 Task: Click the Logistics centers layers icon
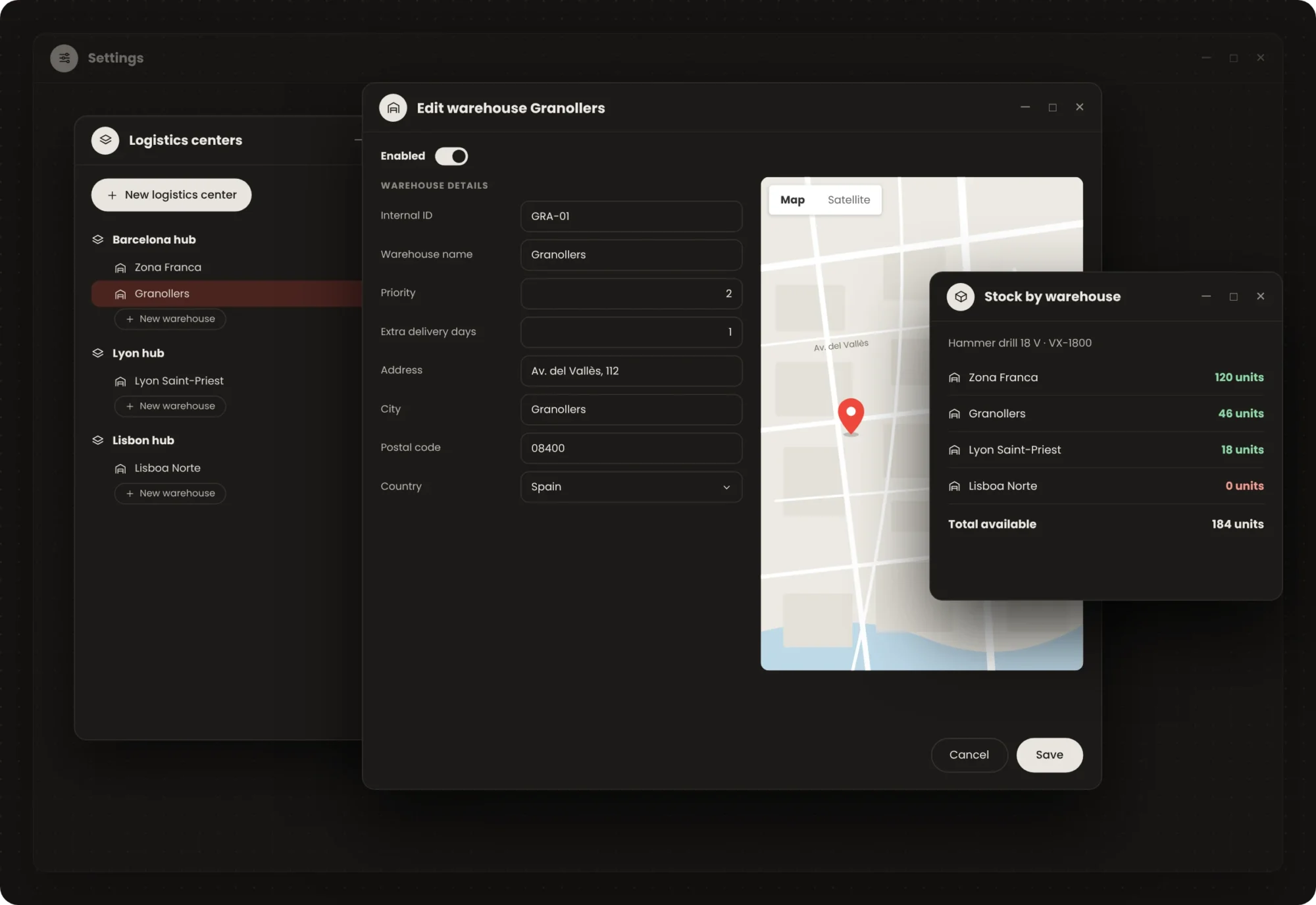105,140
